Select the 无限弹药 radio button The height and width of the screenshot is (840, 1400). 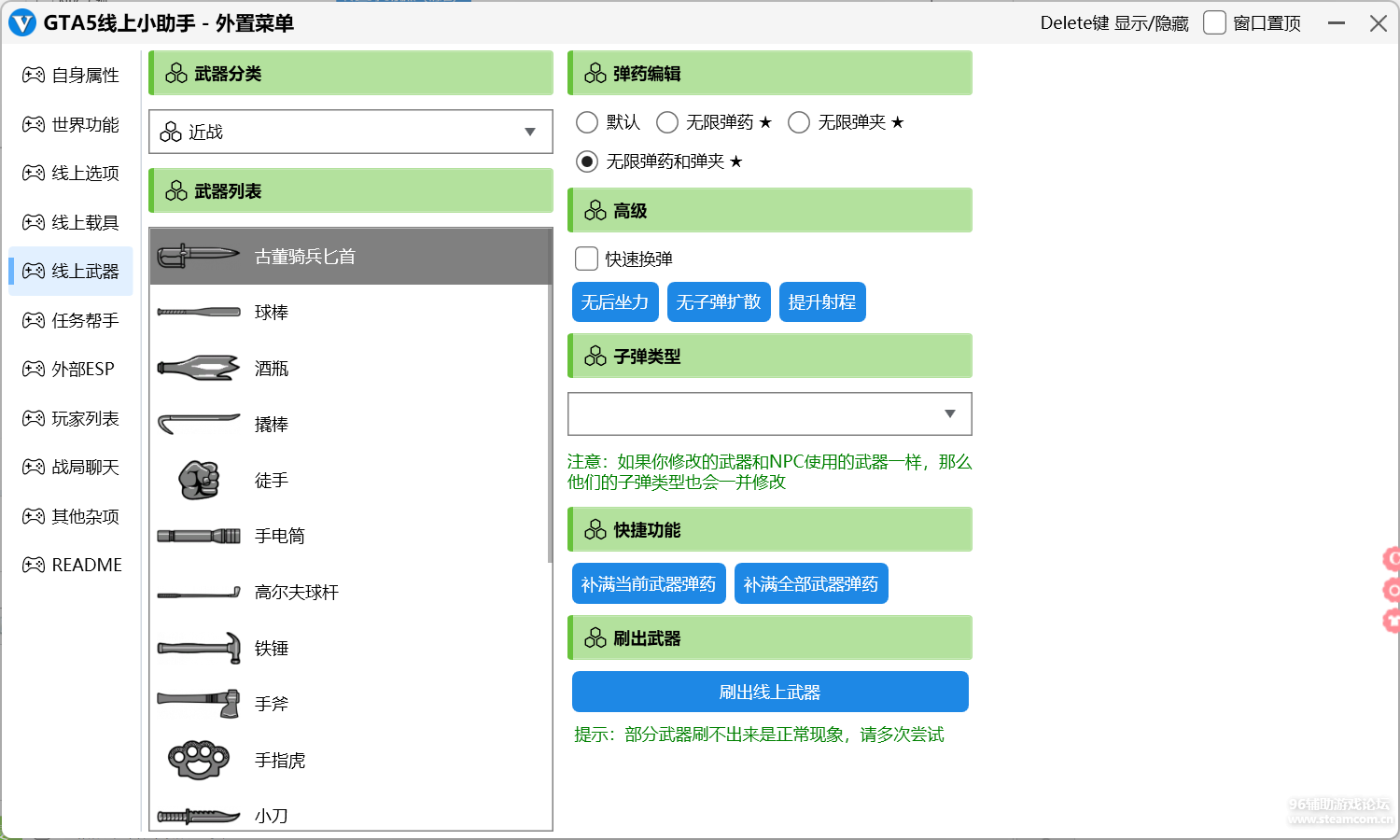tap(667, 122)
